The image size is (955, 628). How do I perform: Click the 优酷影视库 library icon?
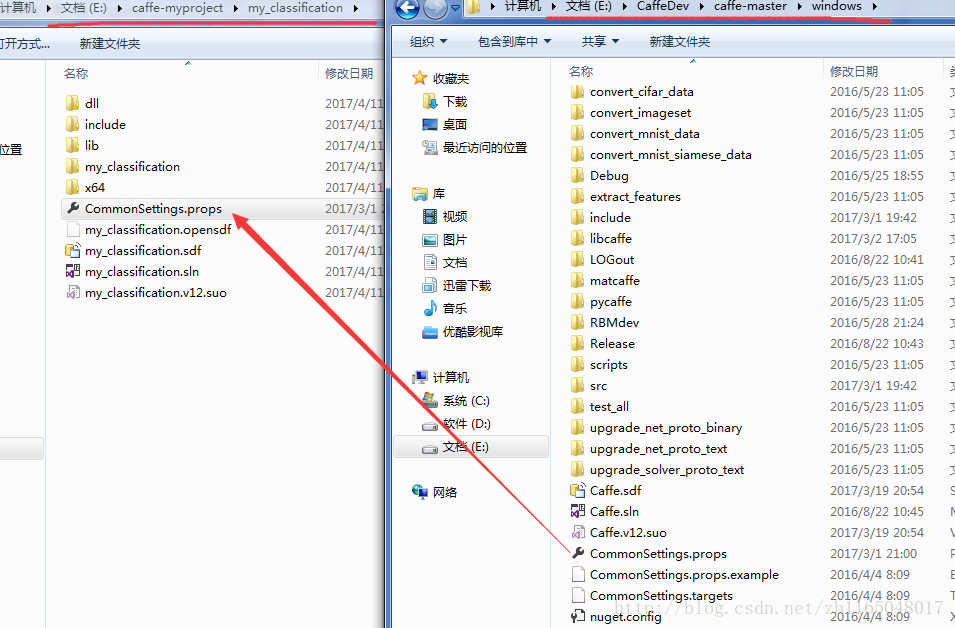430,331
